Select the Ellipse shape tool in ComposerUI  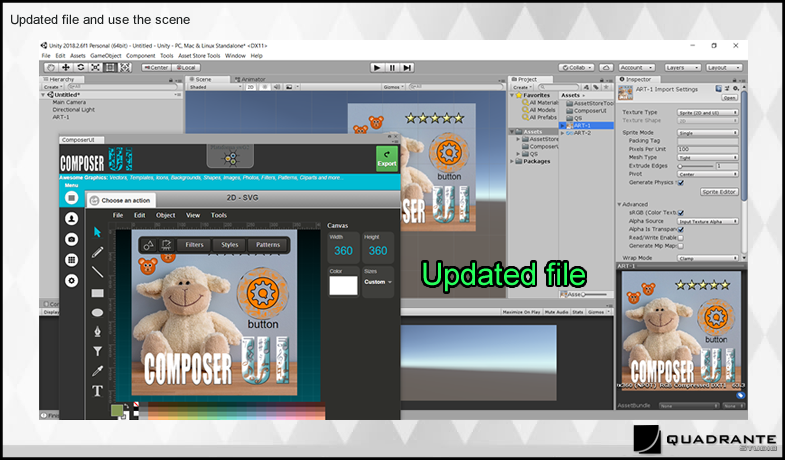pyautogui.click(x=97, y=312)
